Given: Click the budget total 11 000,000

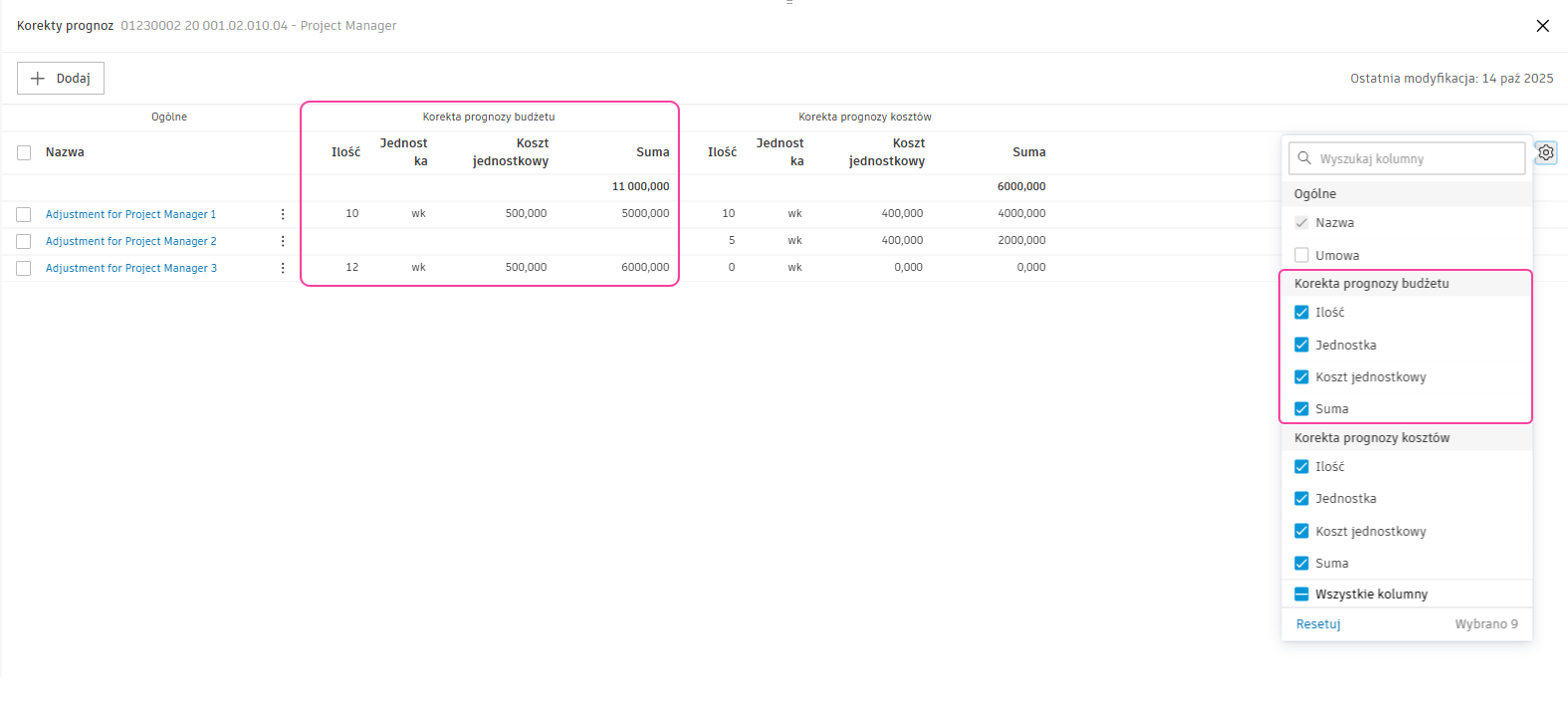Looking at the screenshot, I should [640, 187].
